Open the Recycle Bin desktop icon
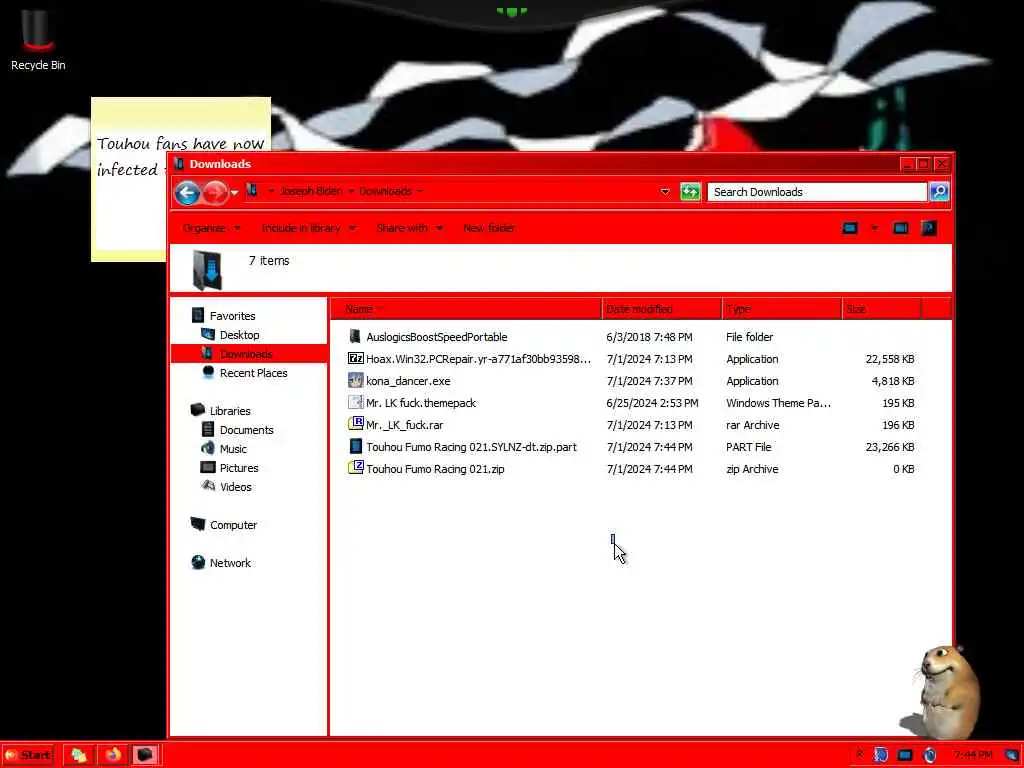Viewport: 1024px width, 768px height. pos(38,40)
